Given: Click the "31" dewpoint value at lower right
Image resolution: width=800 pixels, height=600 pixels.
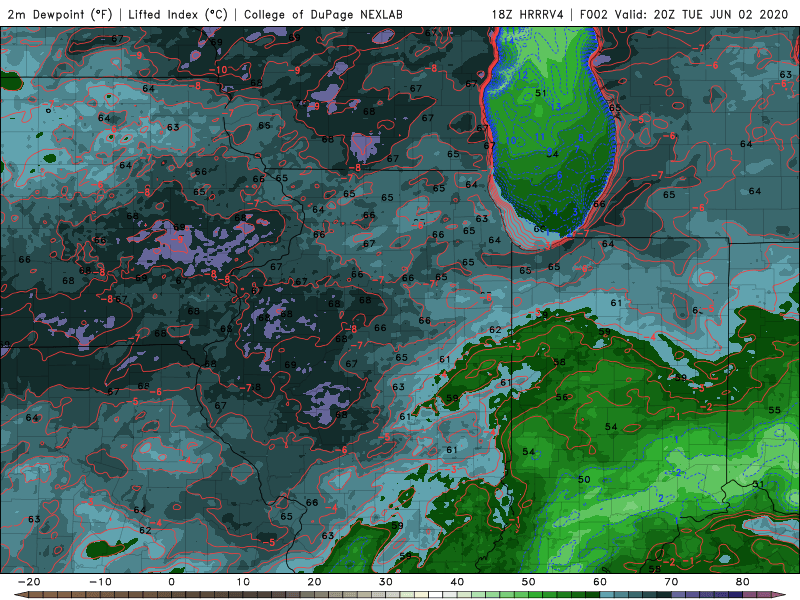Looking at the screenshot, I should (759, 484).
